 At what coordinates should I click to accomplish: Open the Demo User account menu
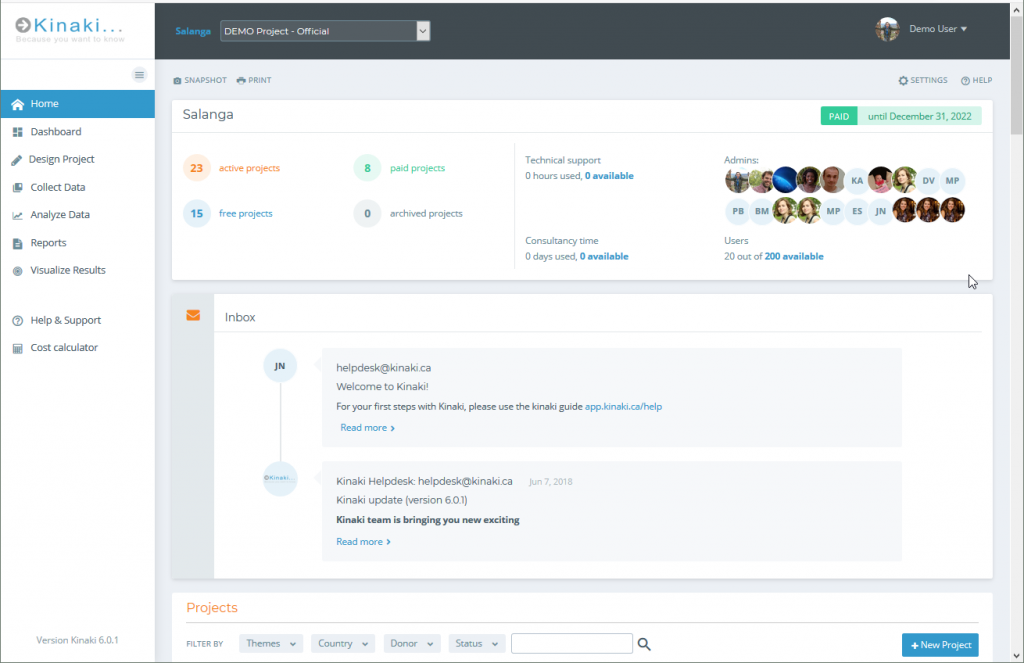click(938, 29)
